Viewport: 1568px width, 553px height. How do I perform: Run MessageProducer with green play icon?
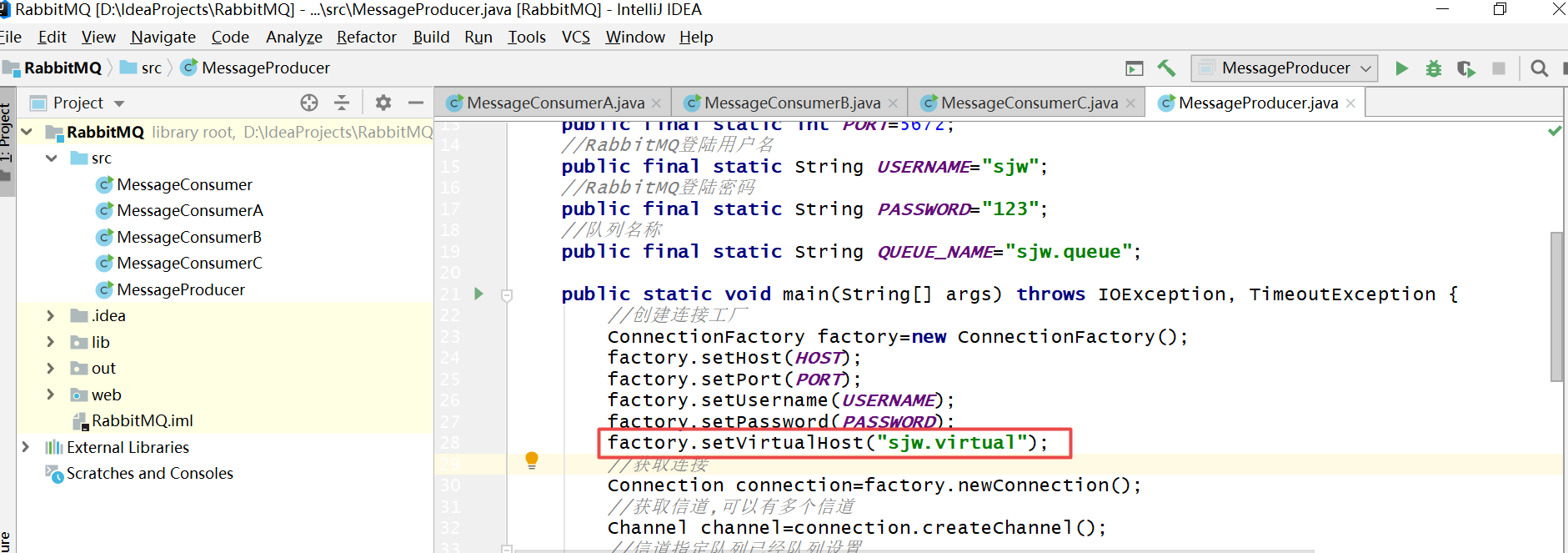tap(1402, 68)
